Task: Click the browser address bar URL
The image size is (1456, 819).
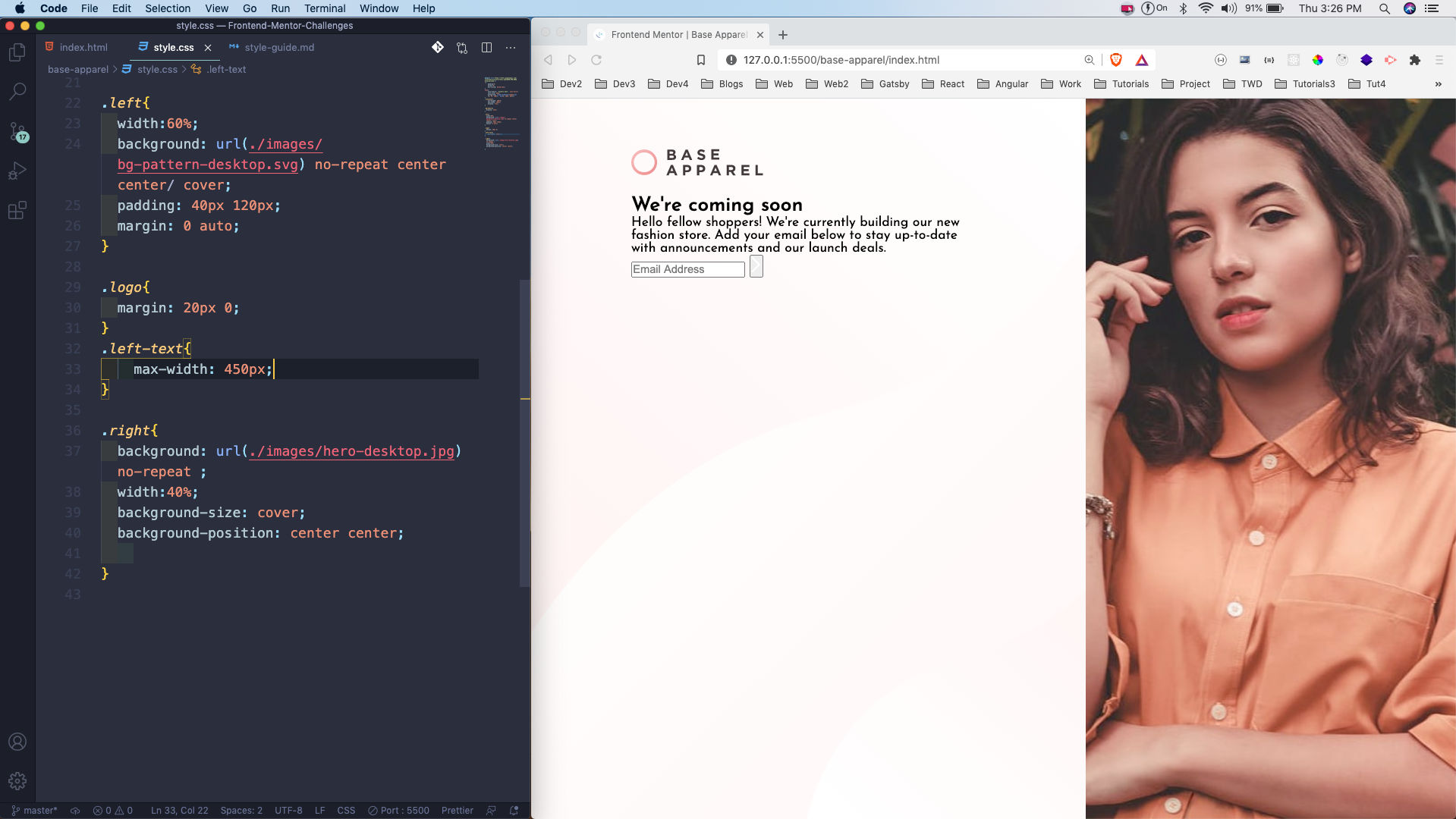Action: pos(841,60)
